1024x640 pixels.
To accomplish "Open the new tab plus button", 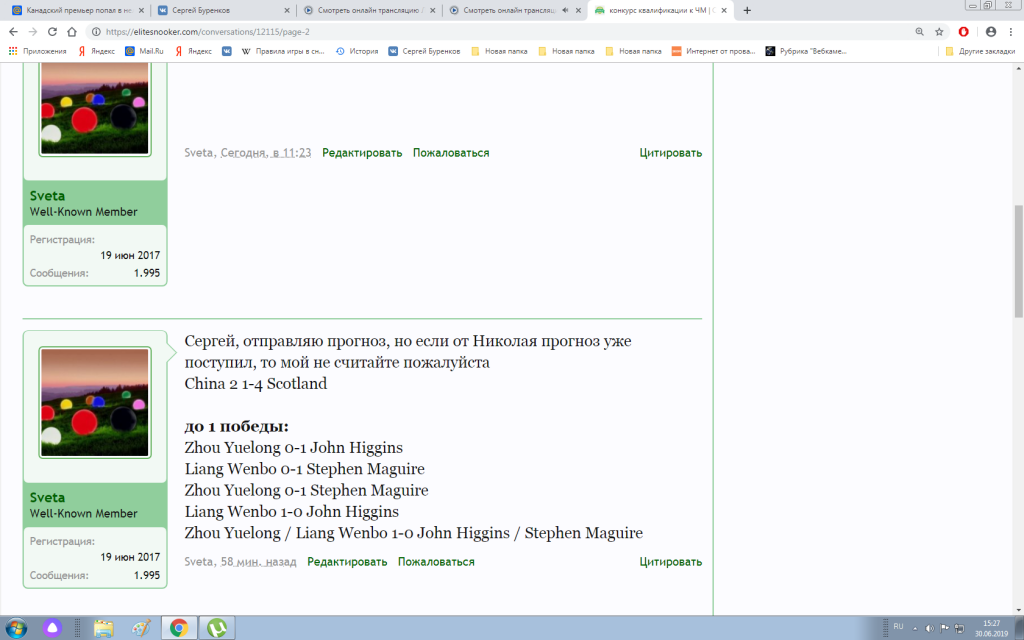I will (747, 10).
